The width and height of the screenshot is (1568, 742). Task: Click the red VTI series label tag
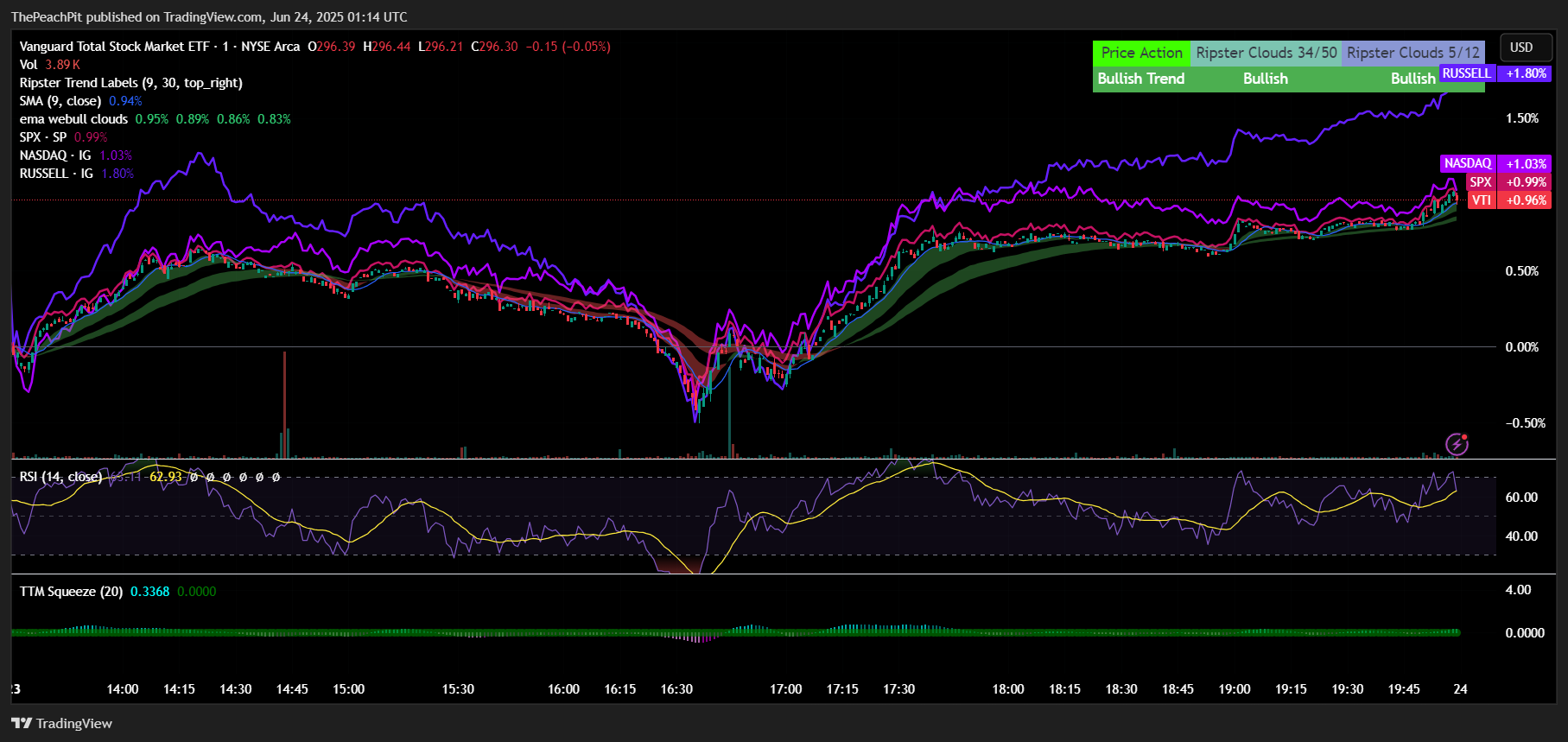click(1482, 200)
